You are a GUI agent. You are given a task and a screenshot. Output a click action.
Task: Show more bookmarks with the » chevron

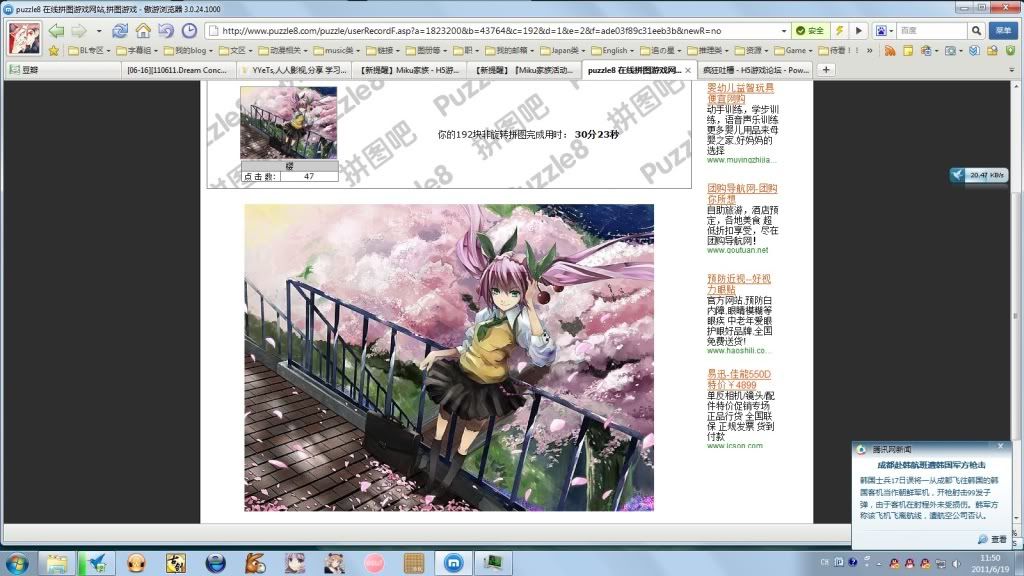(x=869, y=50)
